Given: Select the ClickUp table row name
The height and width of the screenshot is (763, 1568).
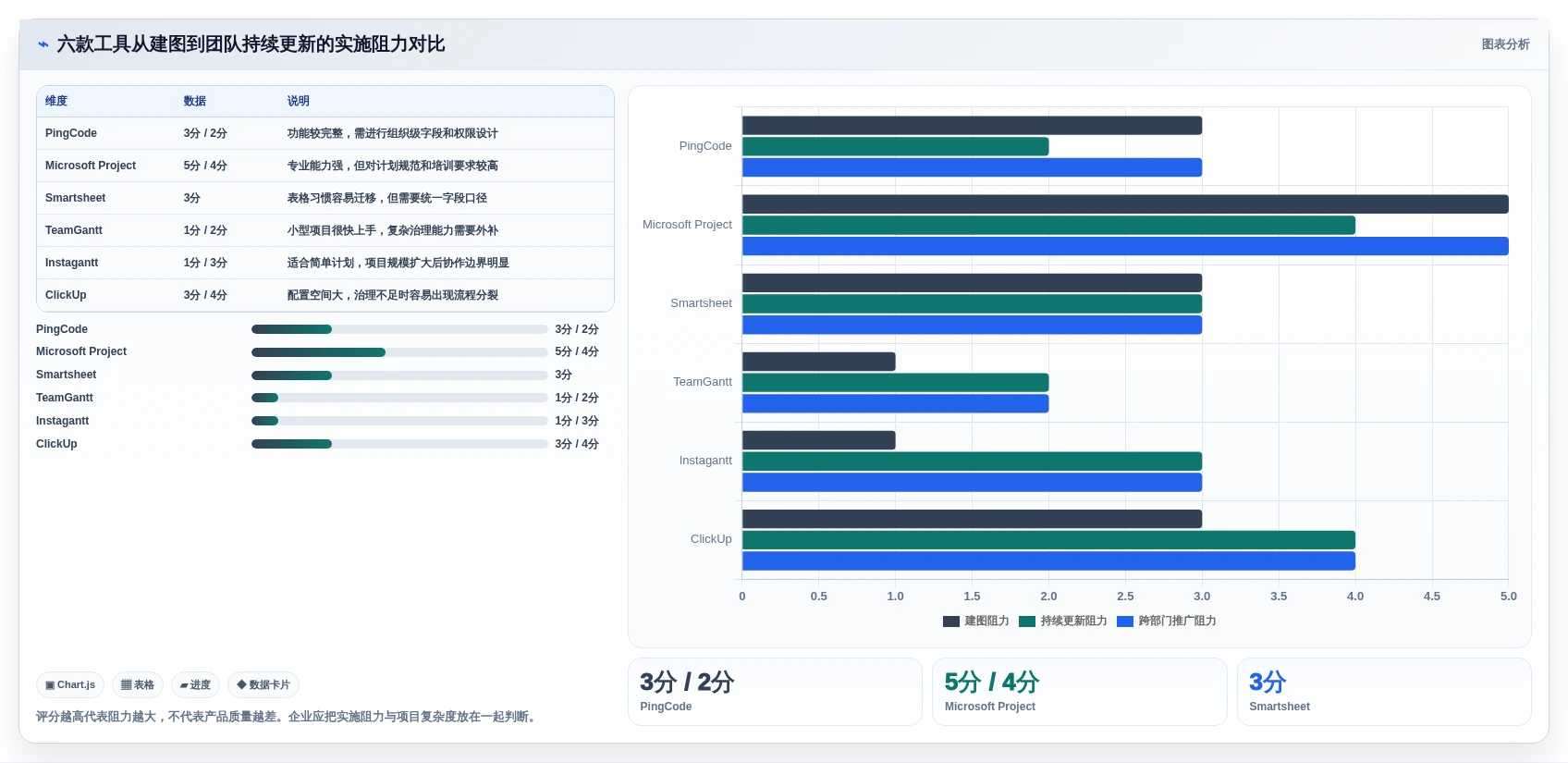Looking at the screenshot, I should pyautogui.click(x=66, y=295).
